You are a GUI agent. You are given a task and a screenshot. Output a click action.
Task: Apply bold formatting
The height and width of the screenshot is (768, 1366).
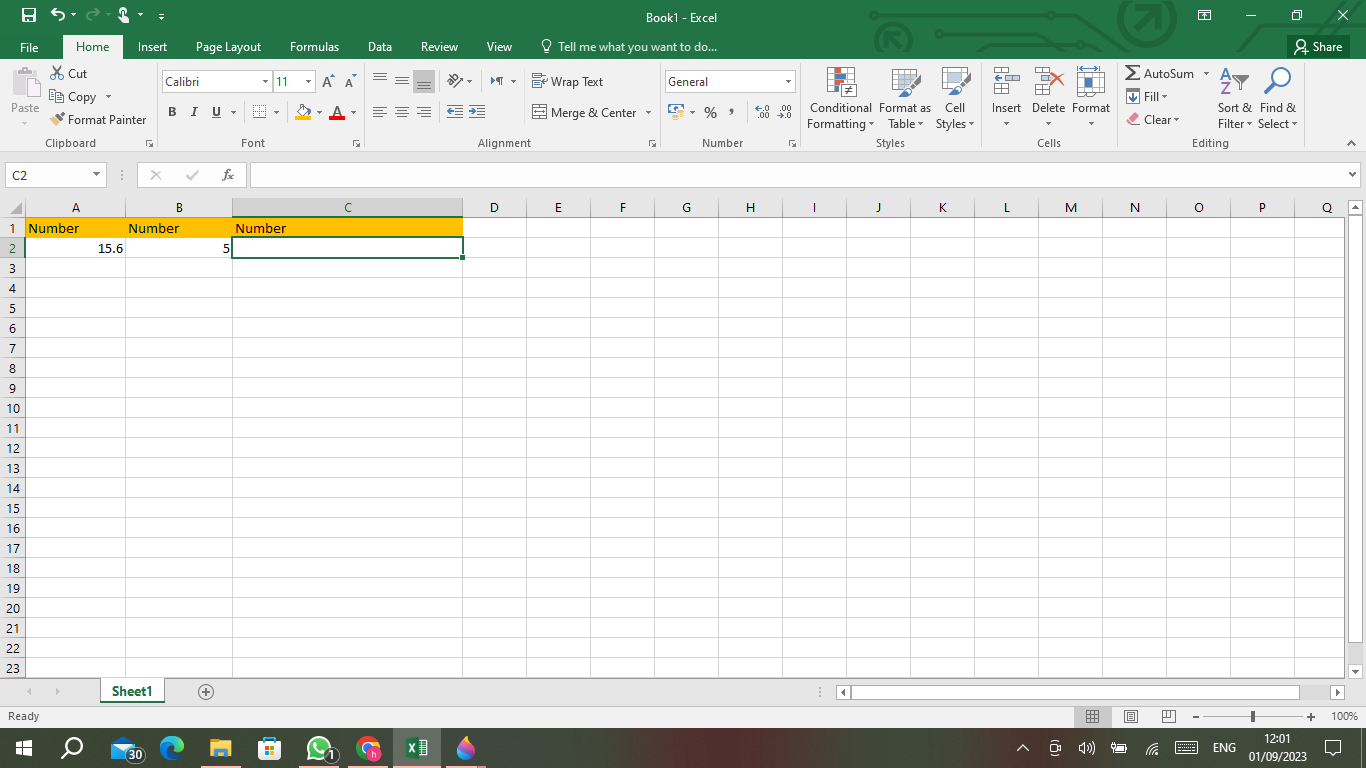(172, 111)
